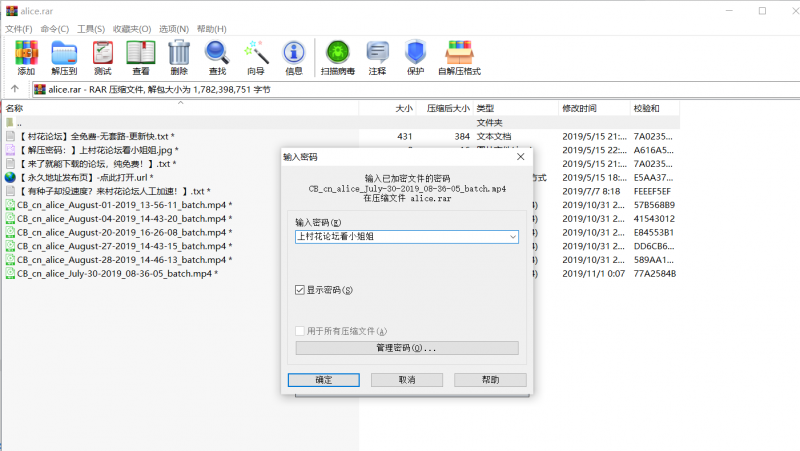
Task: Toggle the 用于所有压缩文件 checkbox
Action: click(x=300, y=331)
